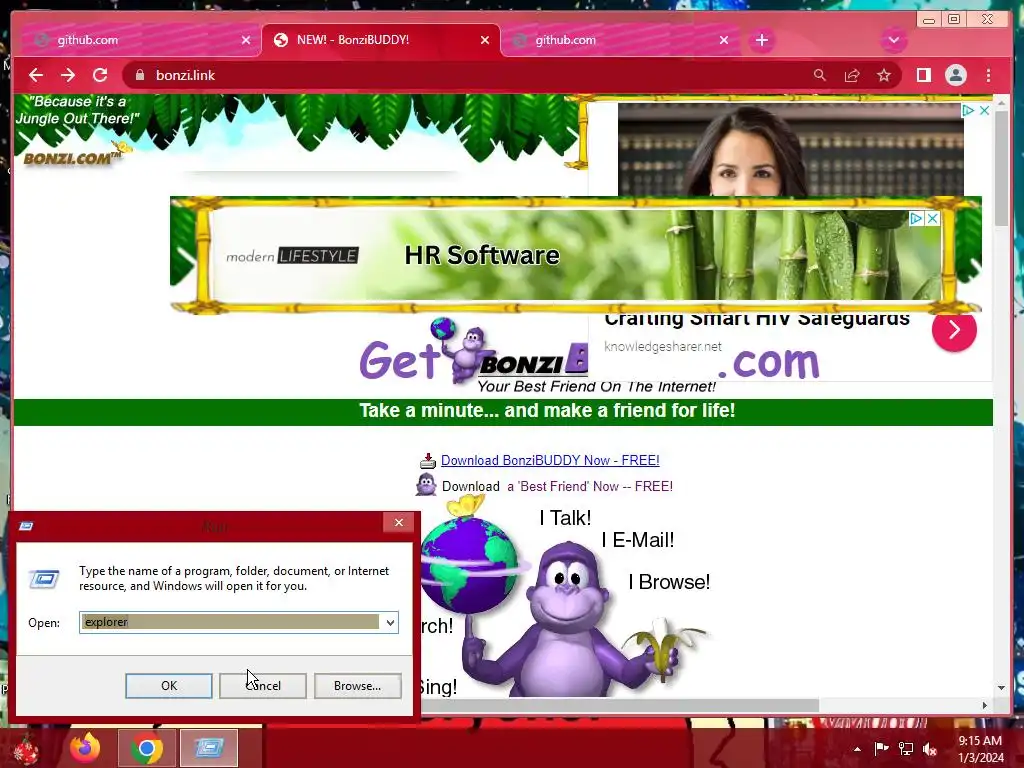Open Firefox from the taskbar

(86, 748)
